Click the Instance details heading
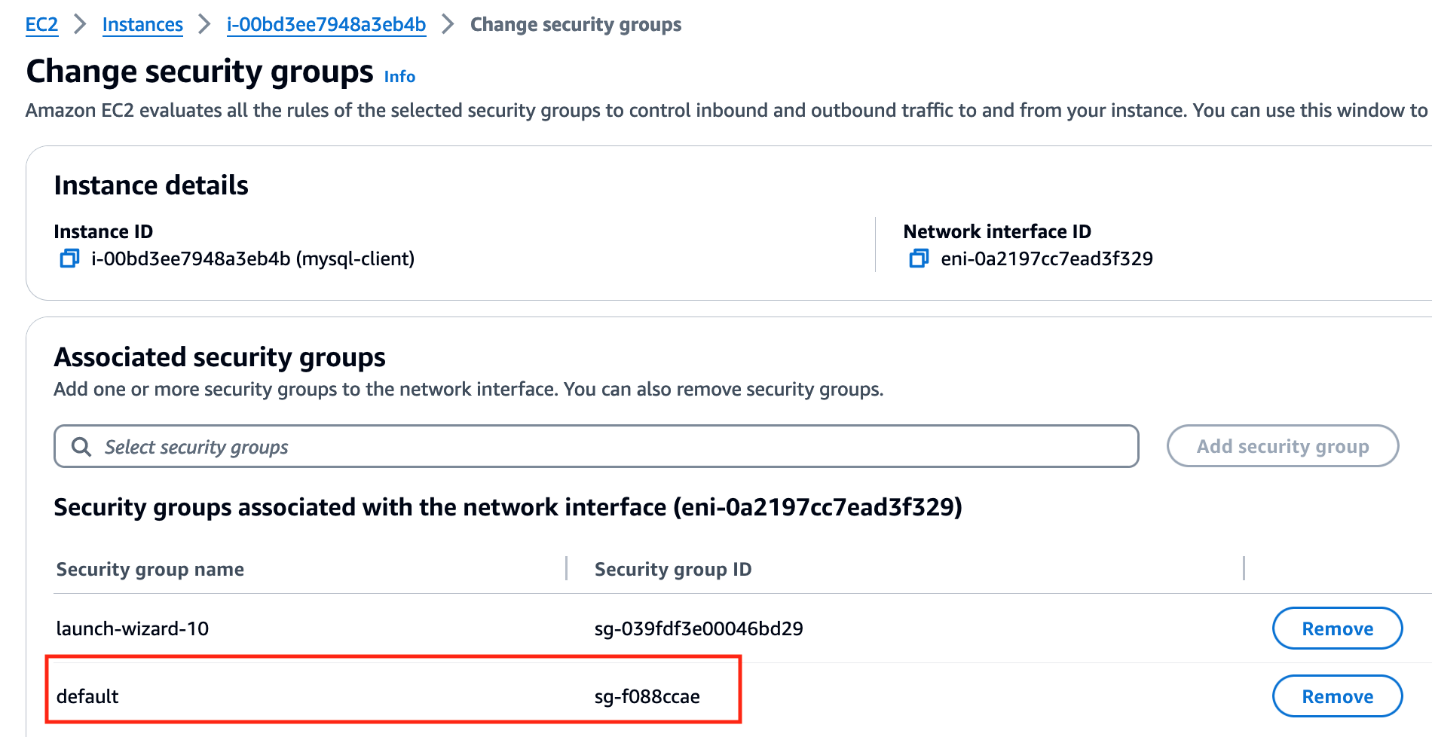The width and height of the screenshot is (1432, 737). 151,185
